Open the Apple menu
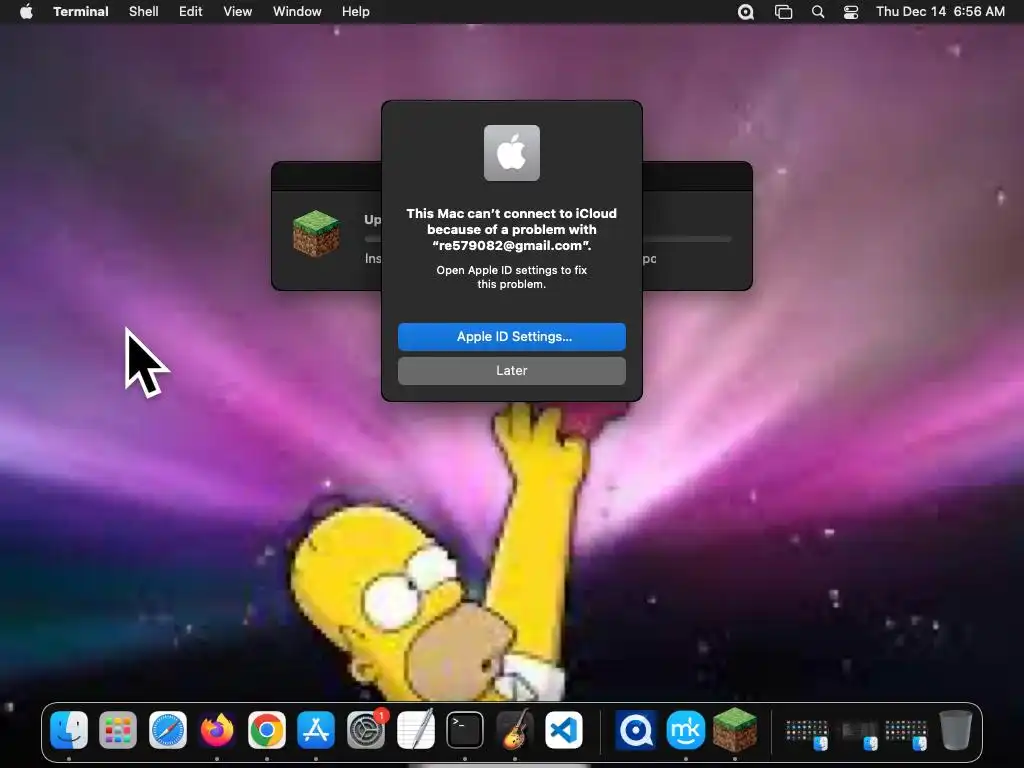Image resolution: width=1024 pixels, height=768 pixels. coord(26,11)
